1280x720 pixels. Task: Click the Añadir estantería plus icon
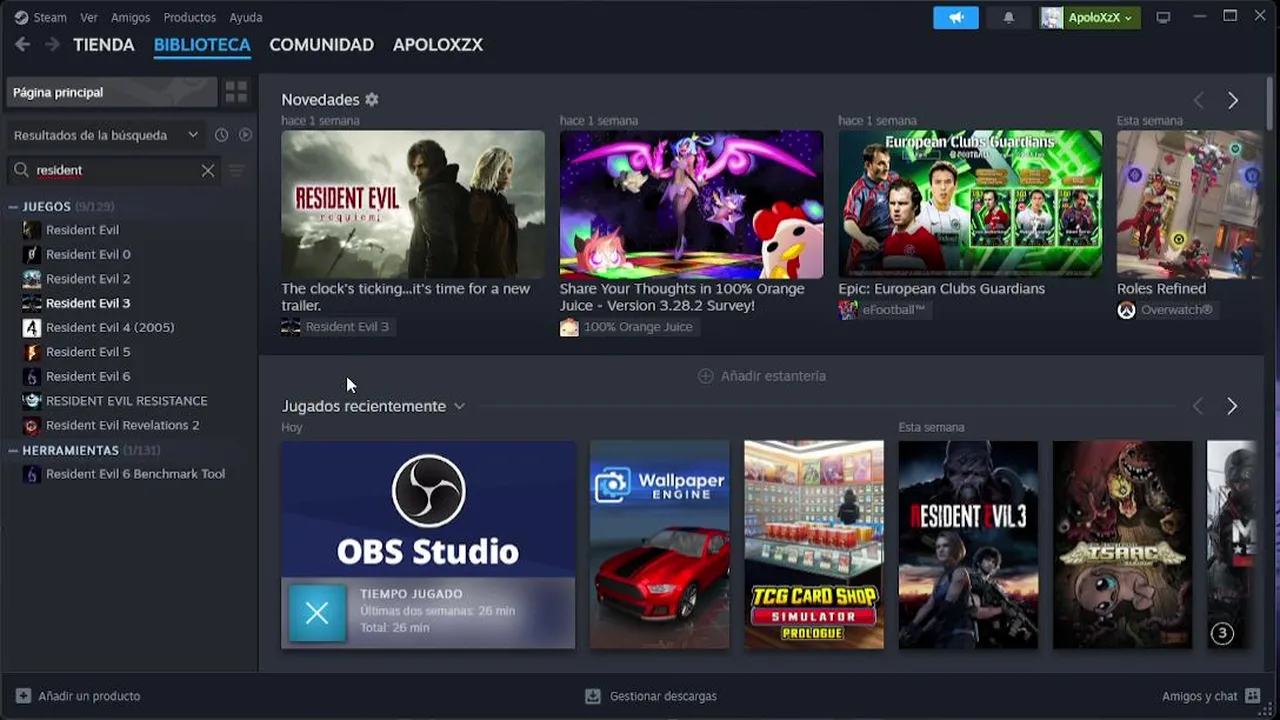pos(705,376)
